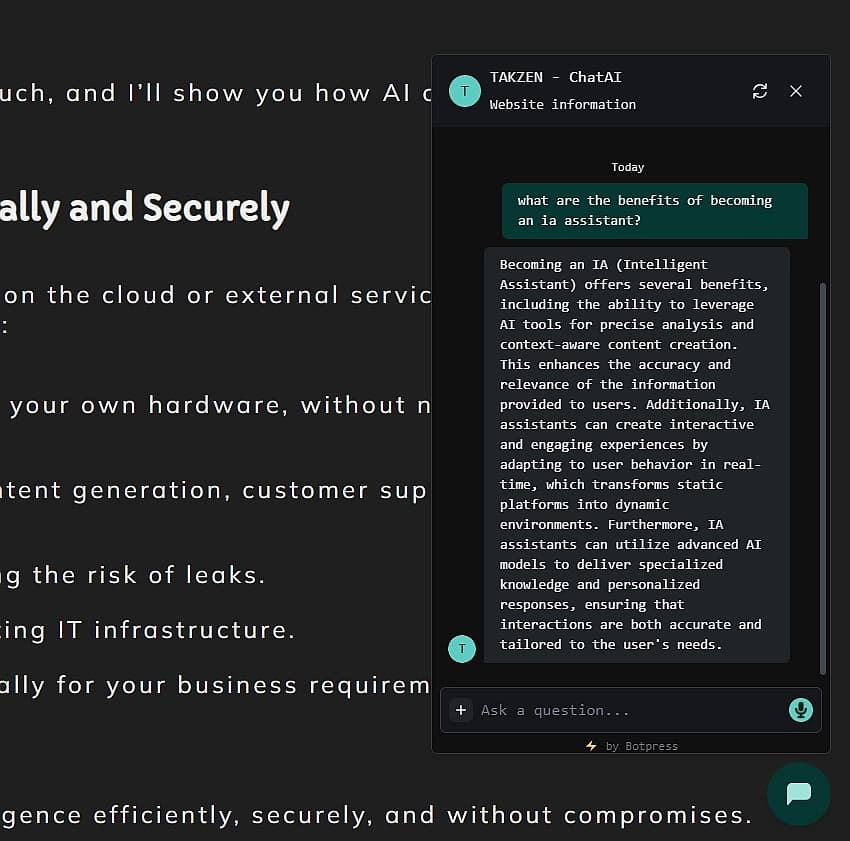Click the Botpress lightning bolt icon
Image resolution: width=850 pixels, height=841 pixels.
[x=591, y=746]
